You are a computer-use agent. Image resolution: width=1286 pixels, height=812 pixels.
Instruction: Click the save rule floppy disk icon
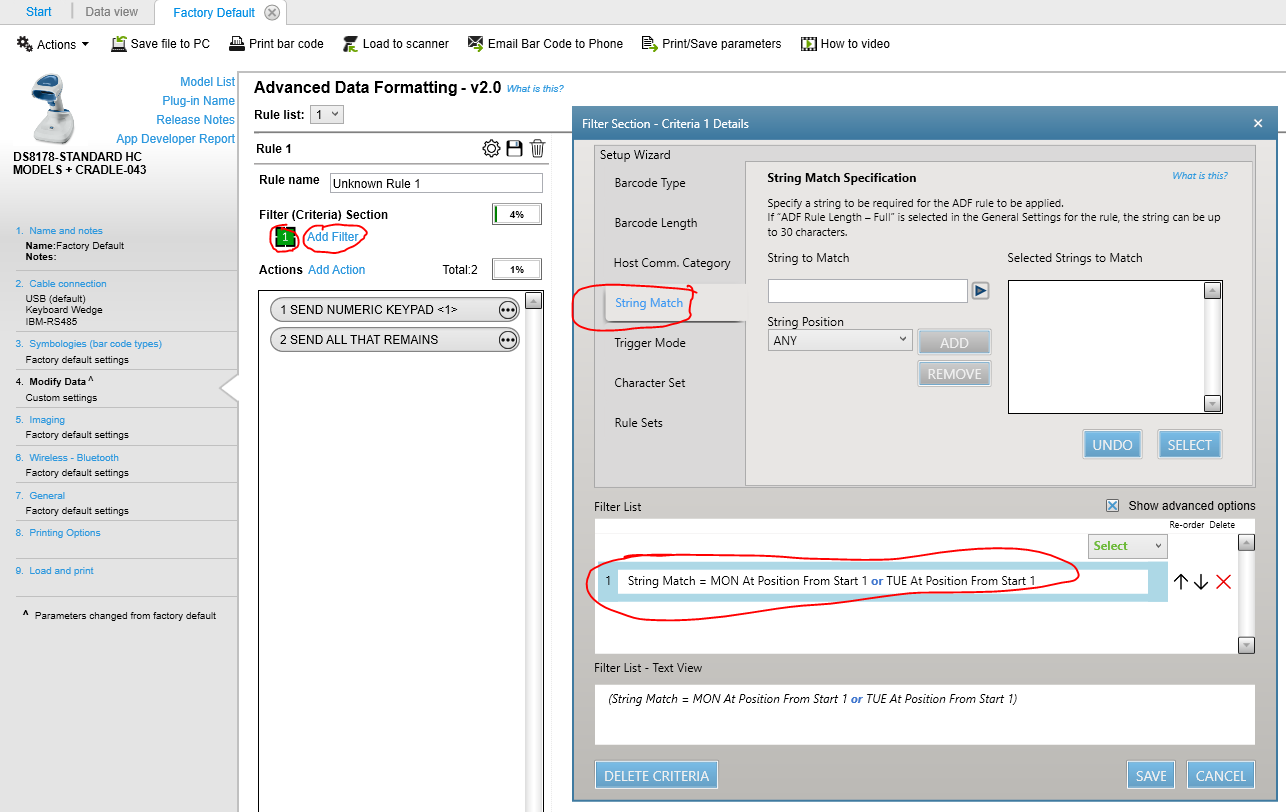[x=514, y=149]
